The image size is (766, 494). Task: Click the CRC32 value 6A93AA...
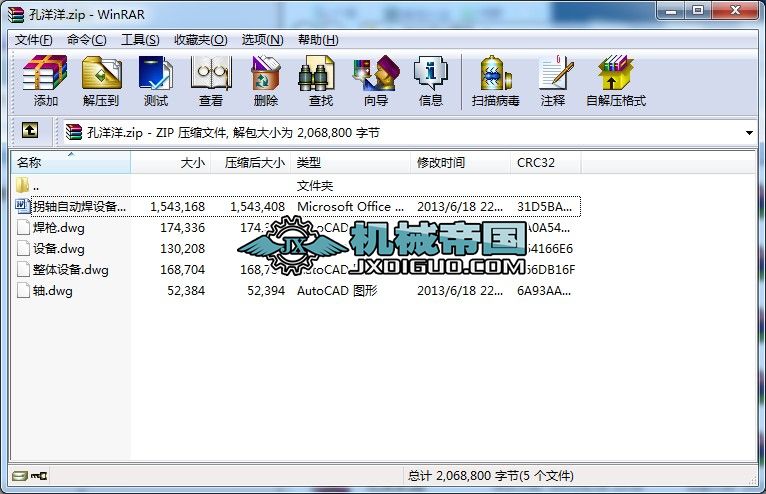click(x=544, y=291)
